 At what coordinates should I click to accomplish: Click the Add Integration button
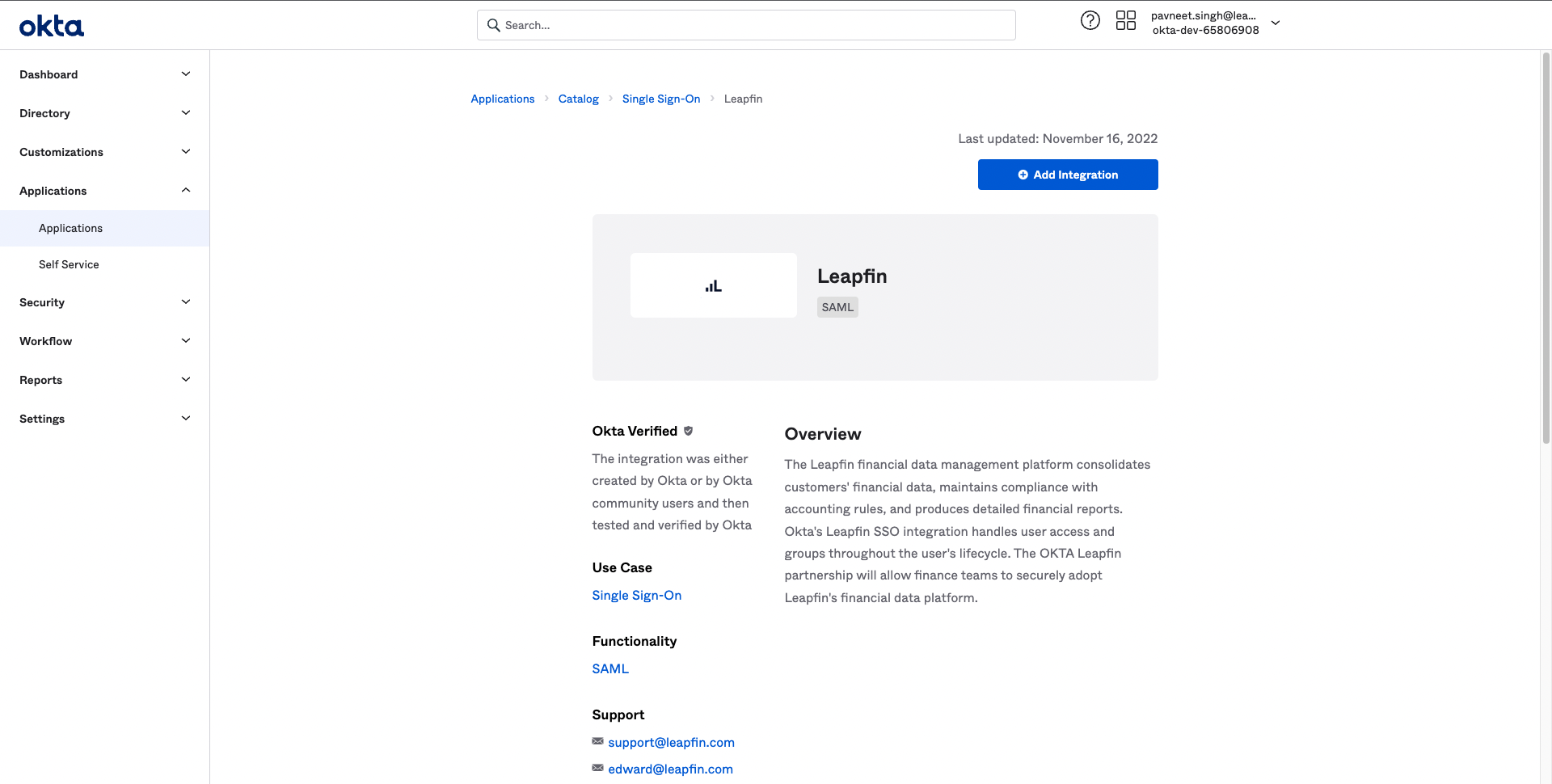click(x=1068, y=175)
